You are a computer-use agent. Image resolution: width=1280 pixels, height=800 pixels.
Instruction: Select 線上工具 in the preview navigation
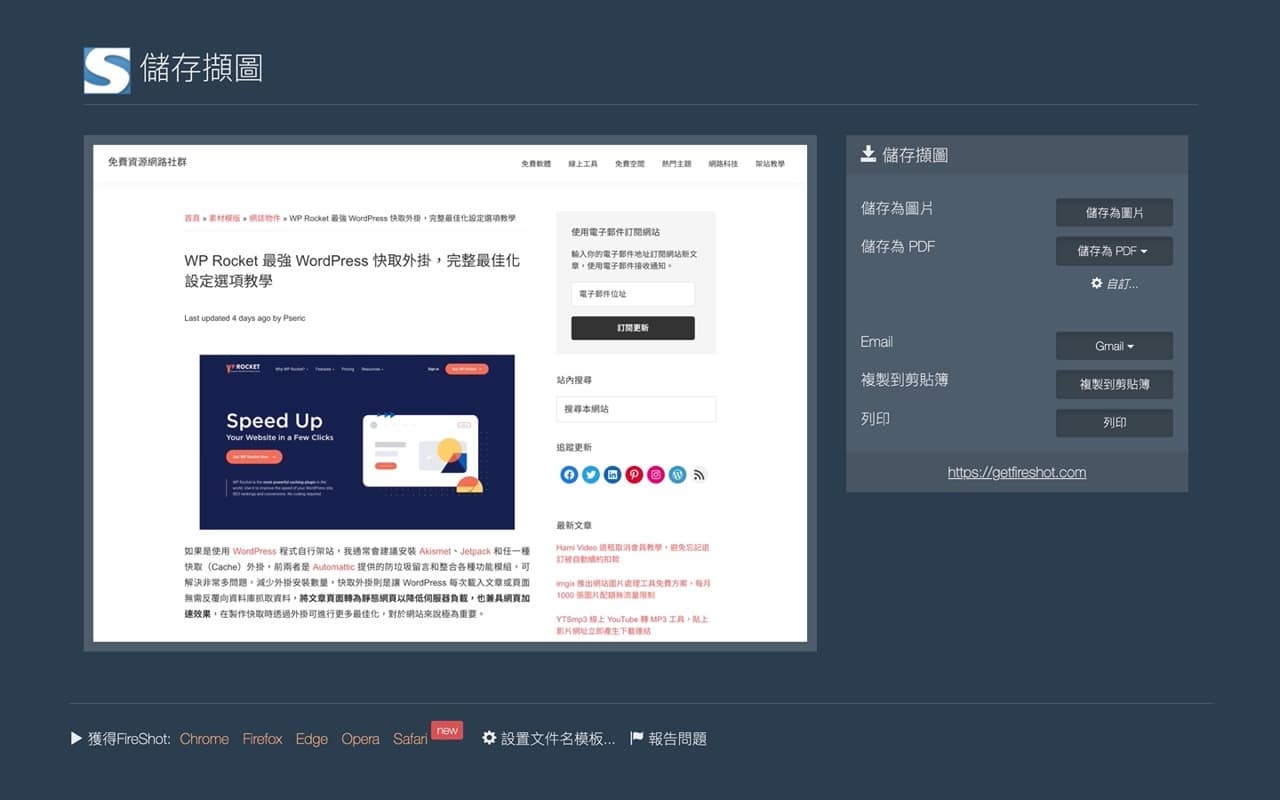(583, 163)
